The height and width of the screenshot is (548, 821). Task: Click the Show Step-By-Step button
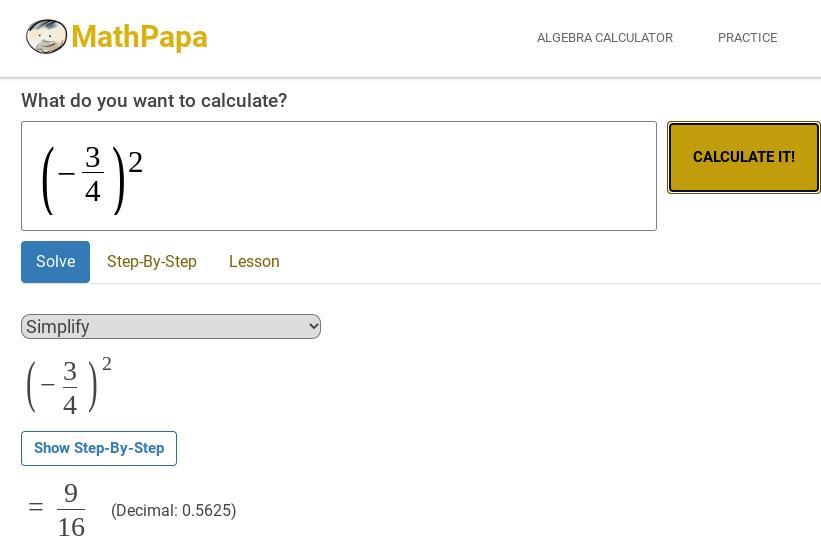(x=99, y=448)
